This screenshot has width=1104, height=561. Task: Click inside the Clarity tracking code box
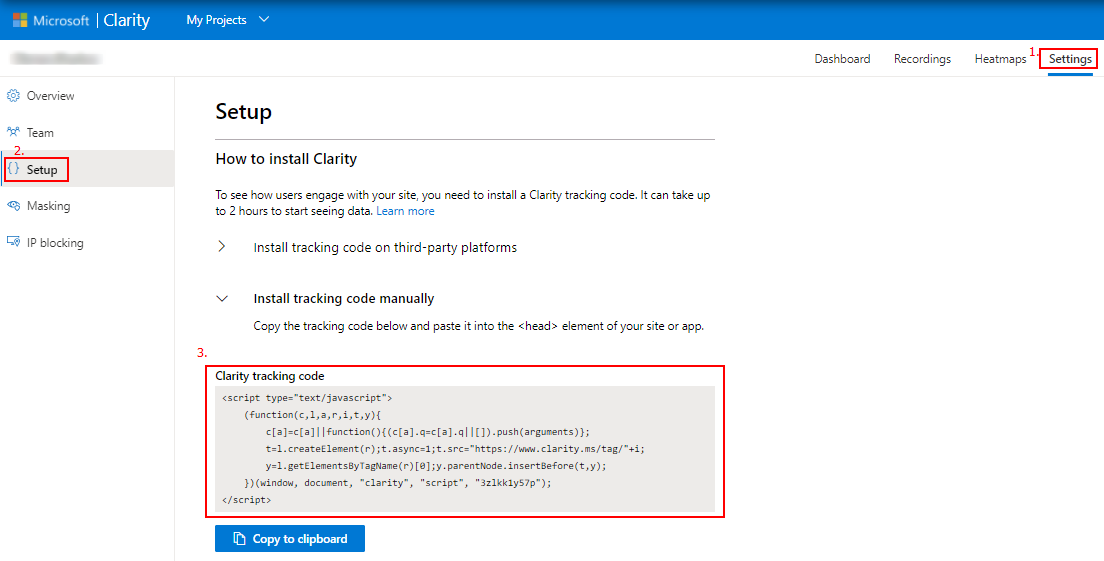point(465,448)
